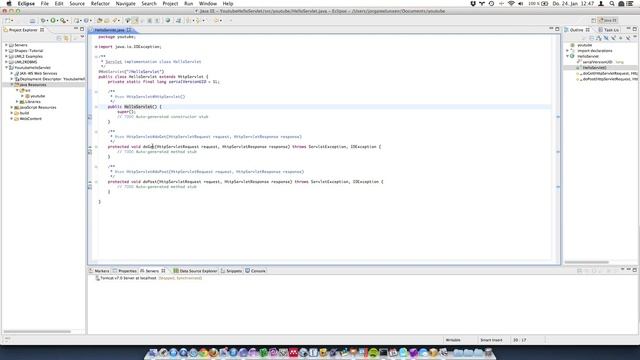Image resolution: width=640 pixels, height=360 pixels.
Task: Switch to the Task List tab
Action: click(x=609, y=30)
